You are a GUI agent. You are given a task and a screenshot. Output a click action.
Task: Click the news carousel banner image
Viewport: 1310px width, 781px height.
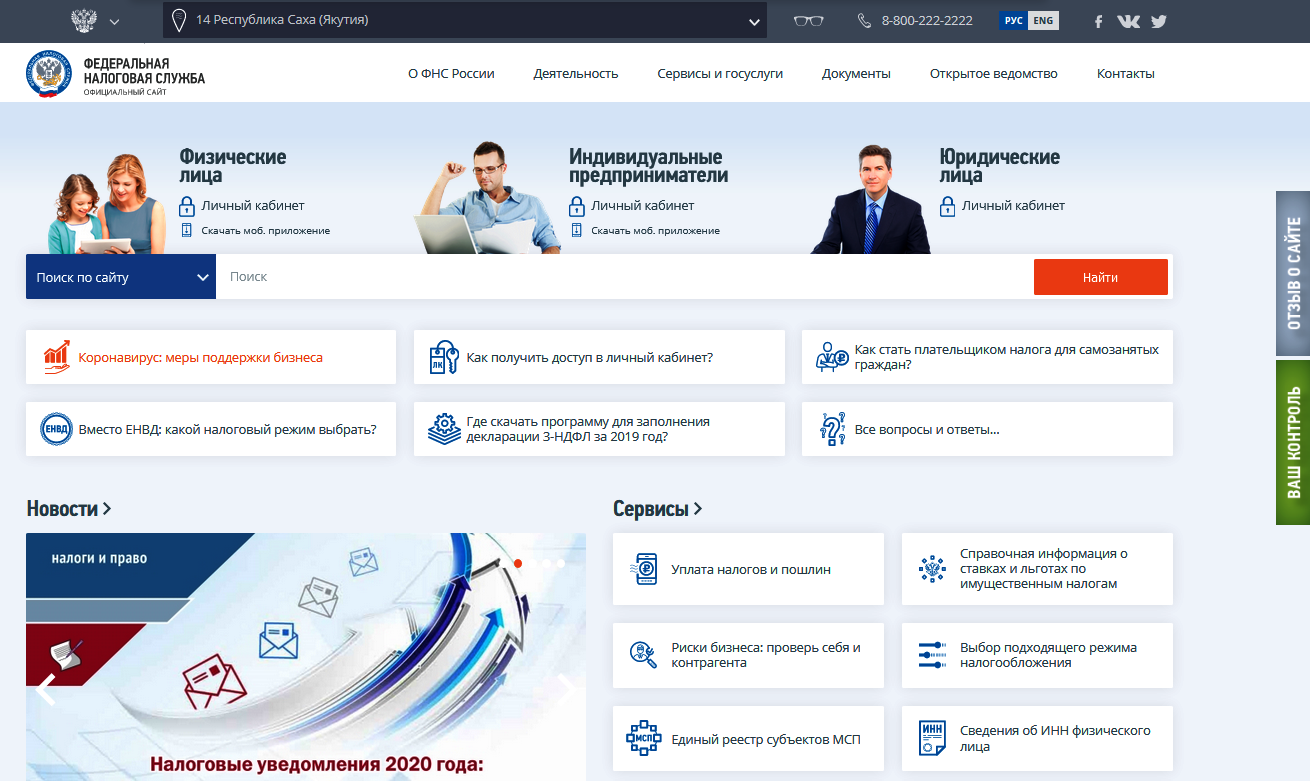(x=306, y=657)
